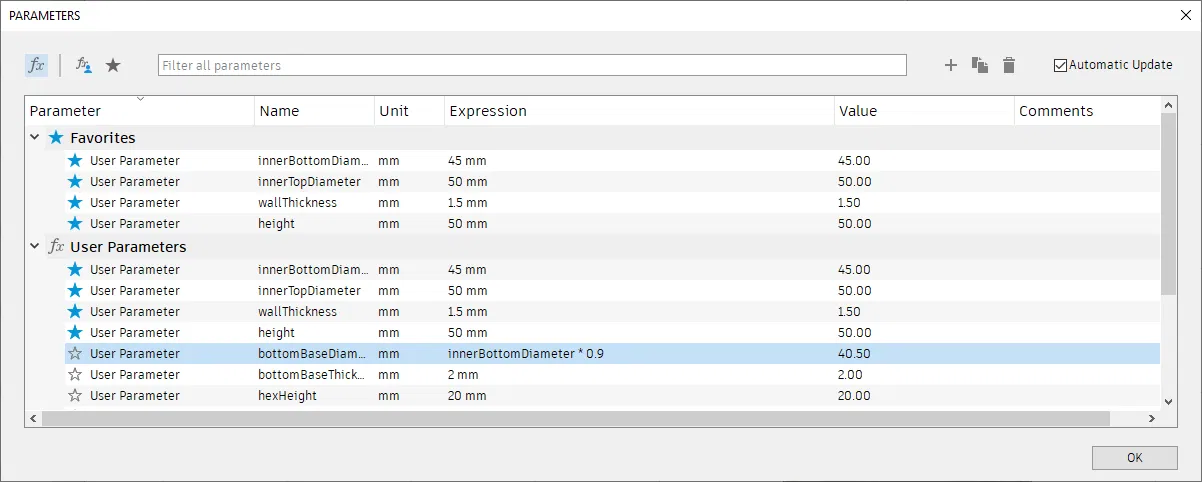This screenshot has height=482, width=1202.
Task: Show favorites filter star icon
Action: pyautogui.click(x=113, y=65)
